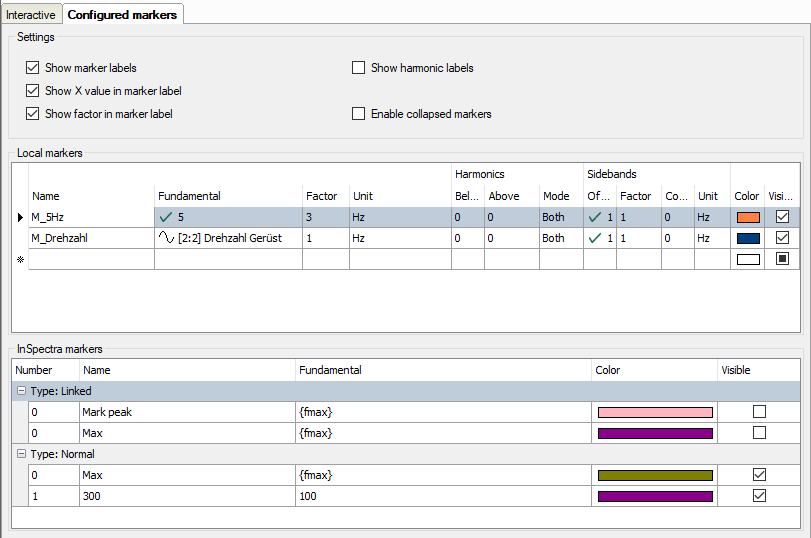The width and height of the screenshot is (811, 538).
Task: Click the orange color swatch for M_5Hz
Action: point(747,216)
